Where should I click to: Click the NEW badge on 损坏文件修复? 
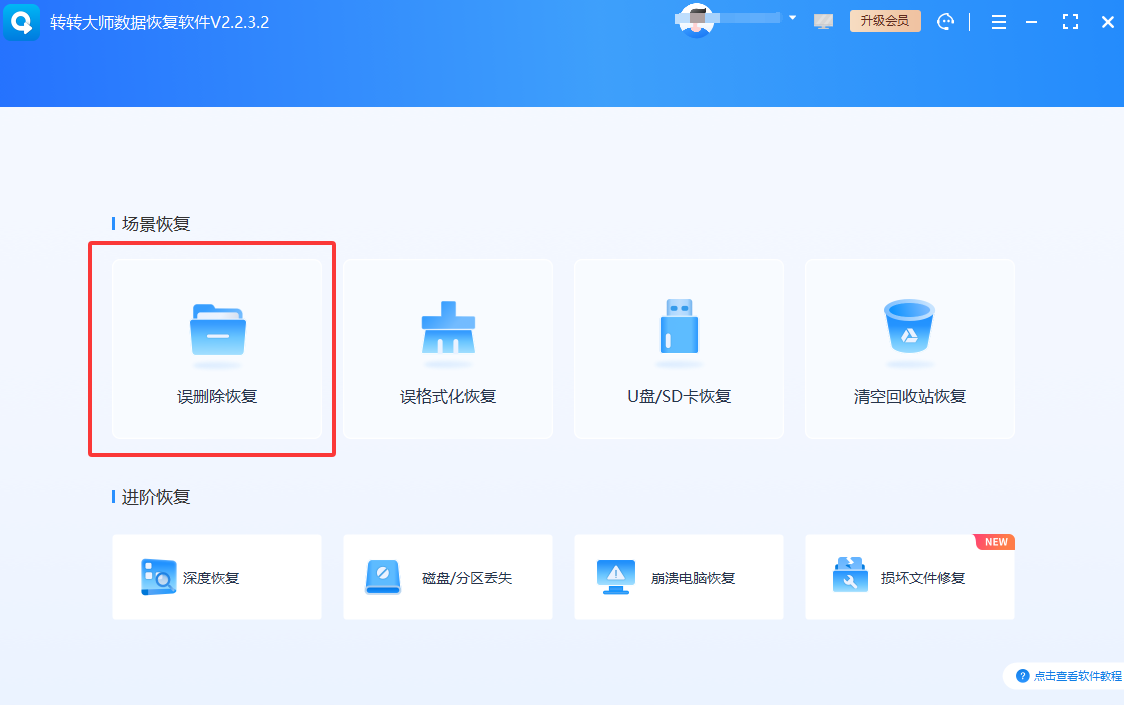995,542
